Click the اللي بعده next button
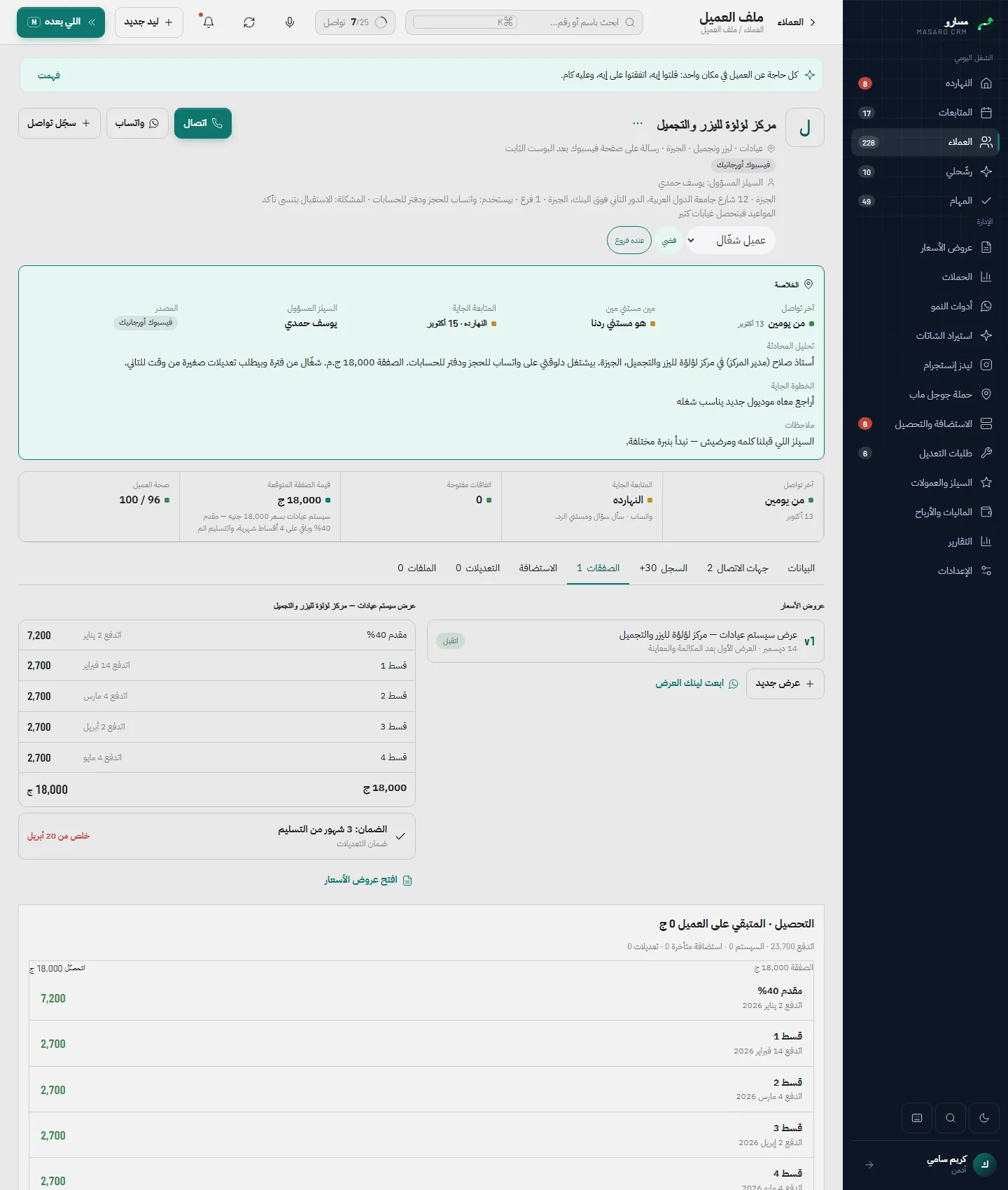The width and height of the screenshot is (1008, 1190). click(61, 22)
